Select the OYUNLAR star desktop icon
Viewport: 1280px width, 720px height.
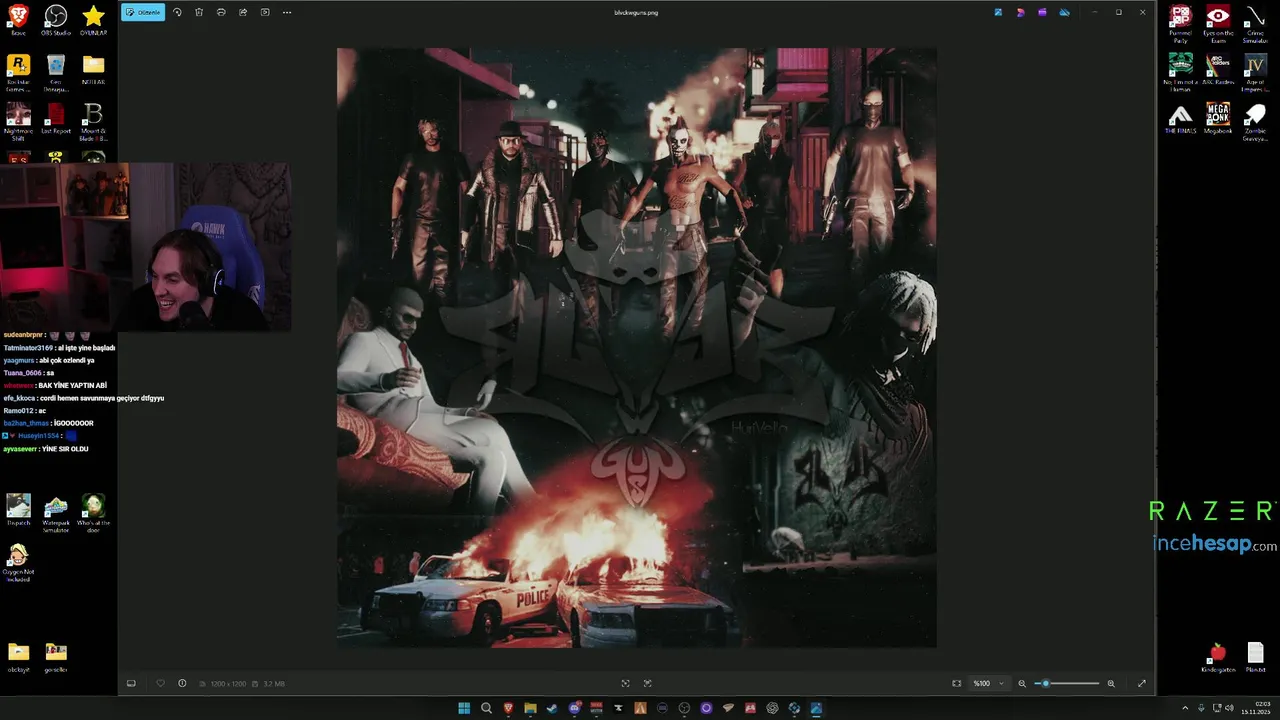point(93,20)
